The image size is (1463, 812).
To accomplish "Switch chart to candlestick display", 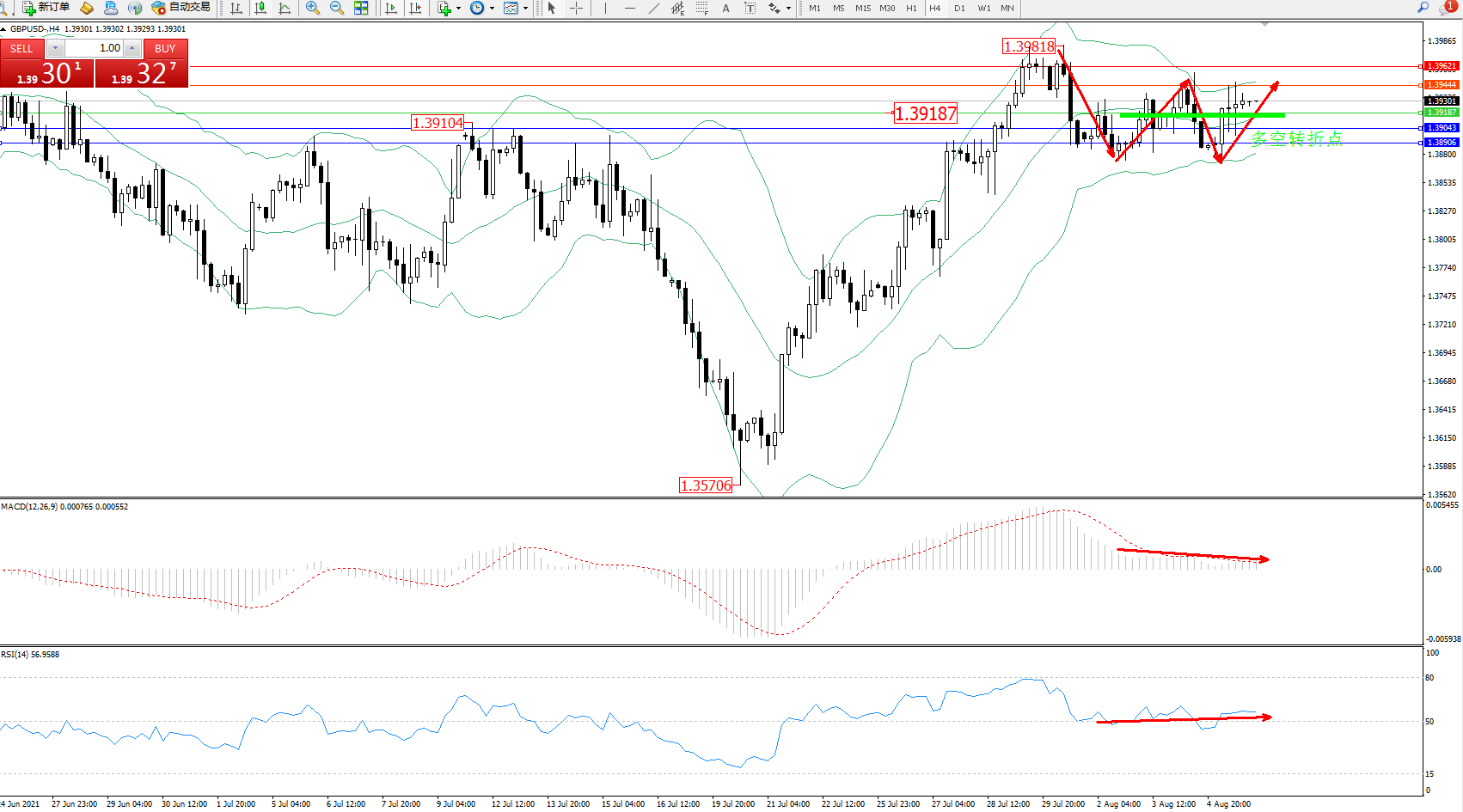I will click(x=260, y=8).
